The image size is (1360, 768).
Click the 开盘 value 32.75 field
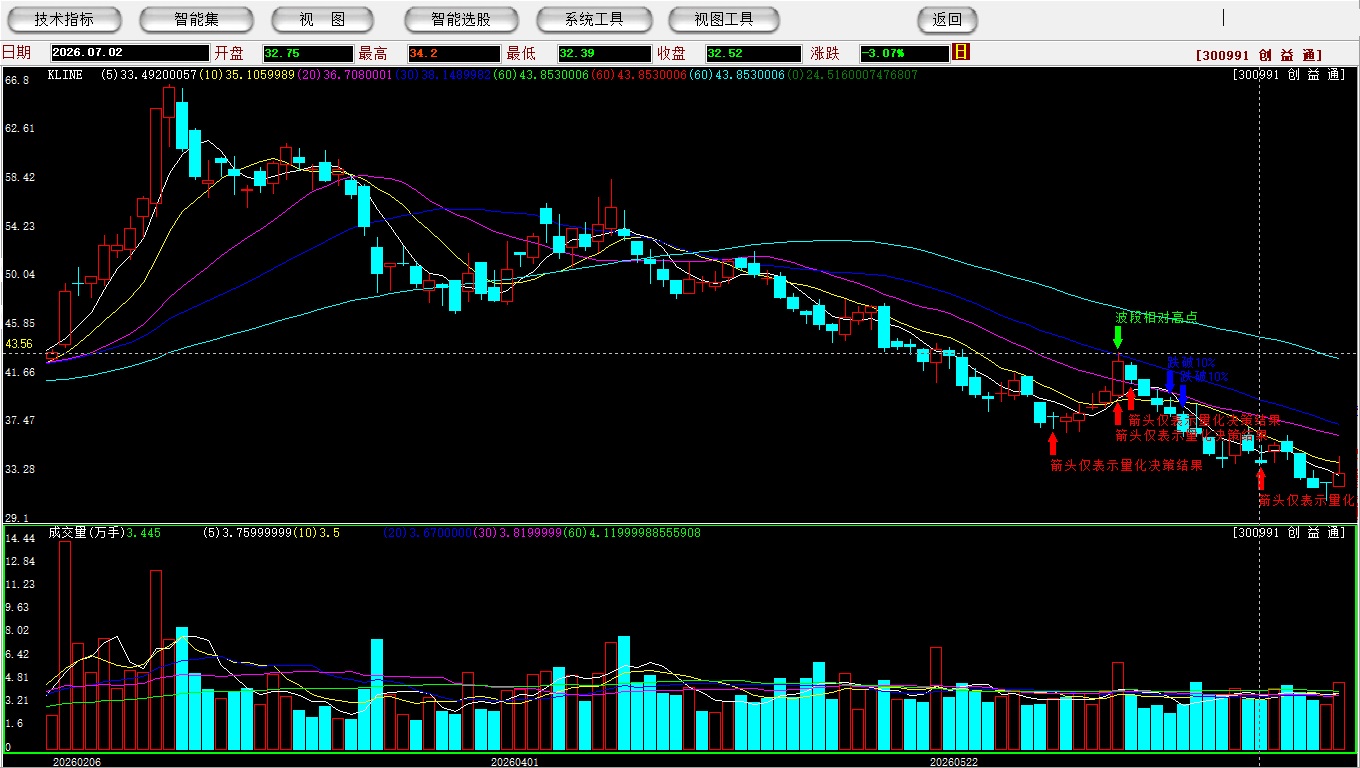coord(308,53)
